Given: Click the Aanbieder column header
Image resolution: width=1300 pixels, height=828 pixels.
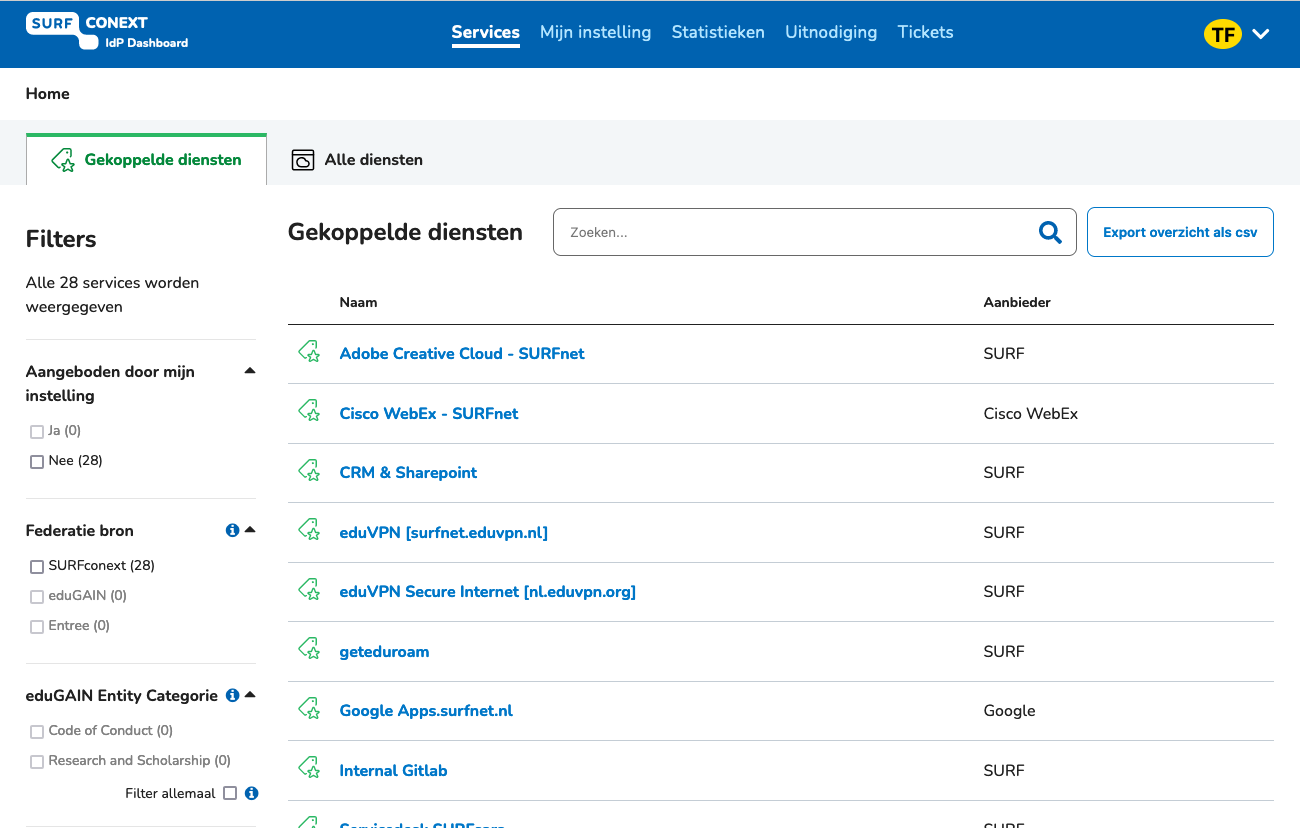Looking at the screenshot, I should [x=1017, y=302].
